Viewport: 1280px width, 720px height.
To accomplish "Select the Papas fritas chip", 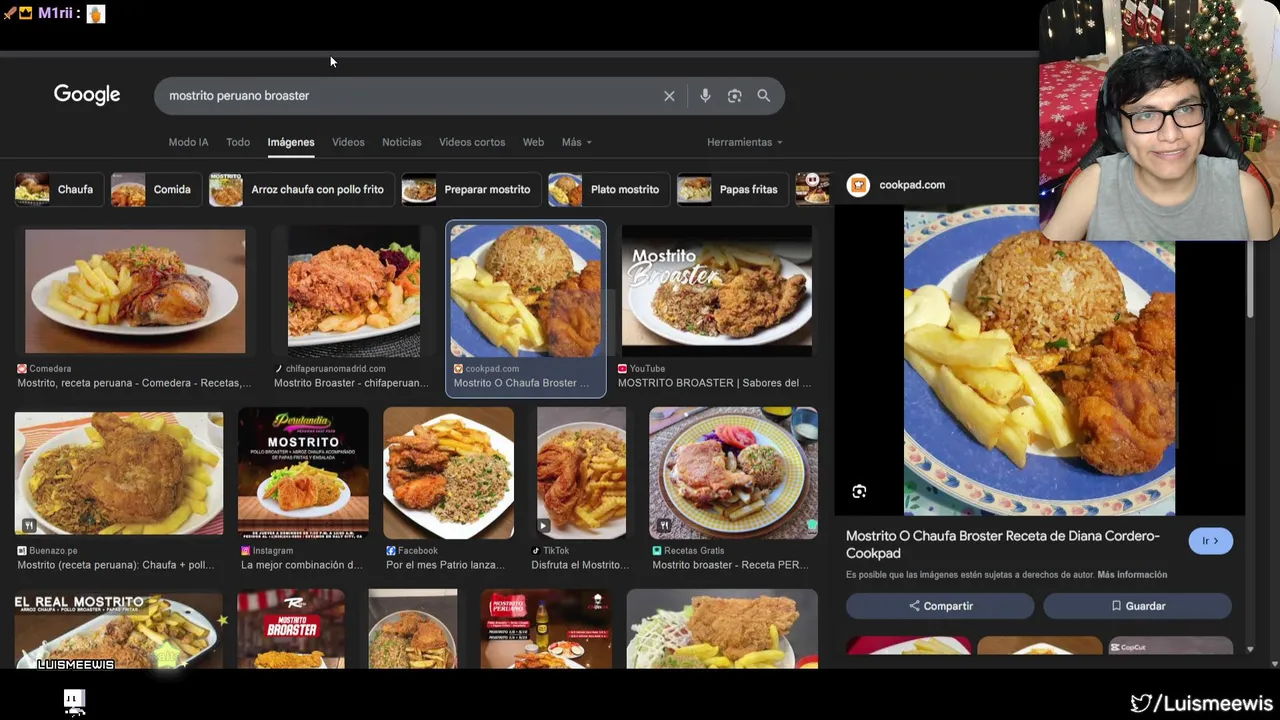I will pos(731,189).
